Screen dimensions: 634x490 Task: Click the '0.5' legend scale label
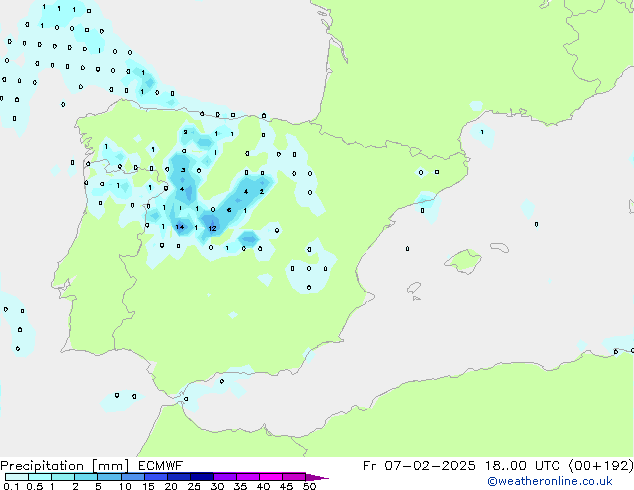(x=35, y=486)
